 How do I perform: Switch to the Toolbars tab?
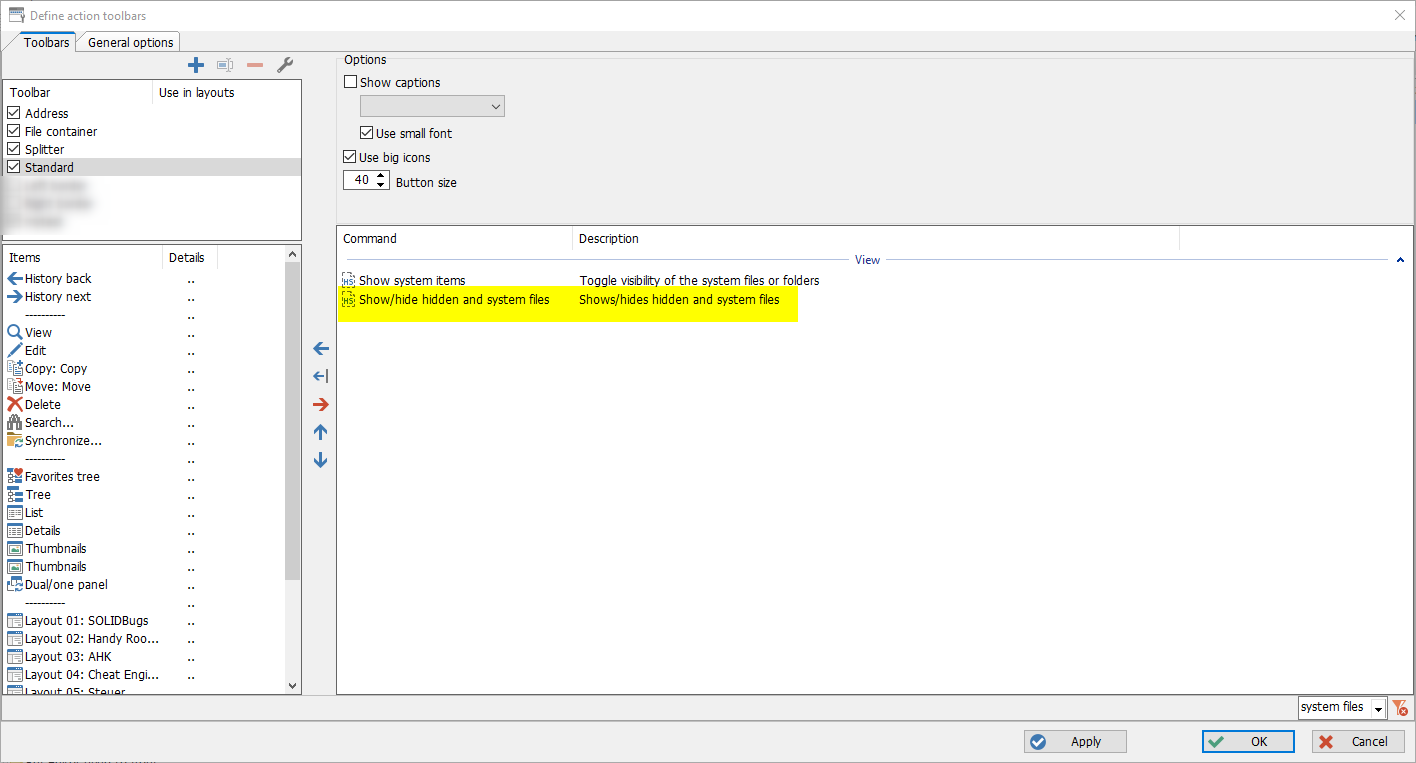point(47,42)
